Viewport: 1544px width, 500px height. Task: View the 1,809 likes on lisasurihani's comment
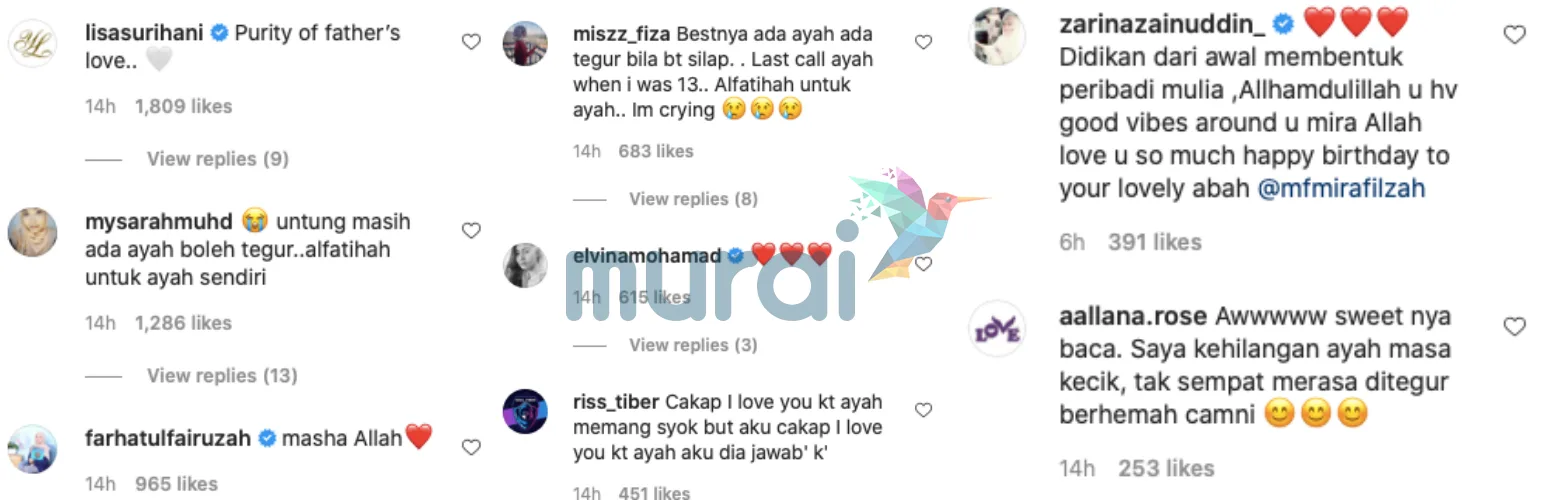pos(183,106)
